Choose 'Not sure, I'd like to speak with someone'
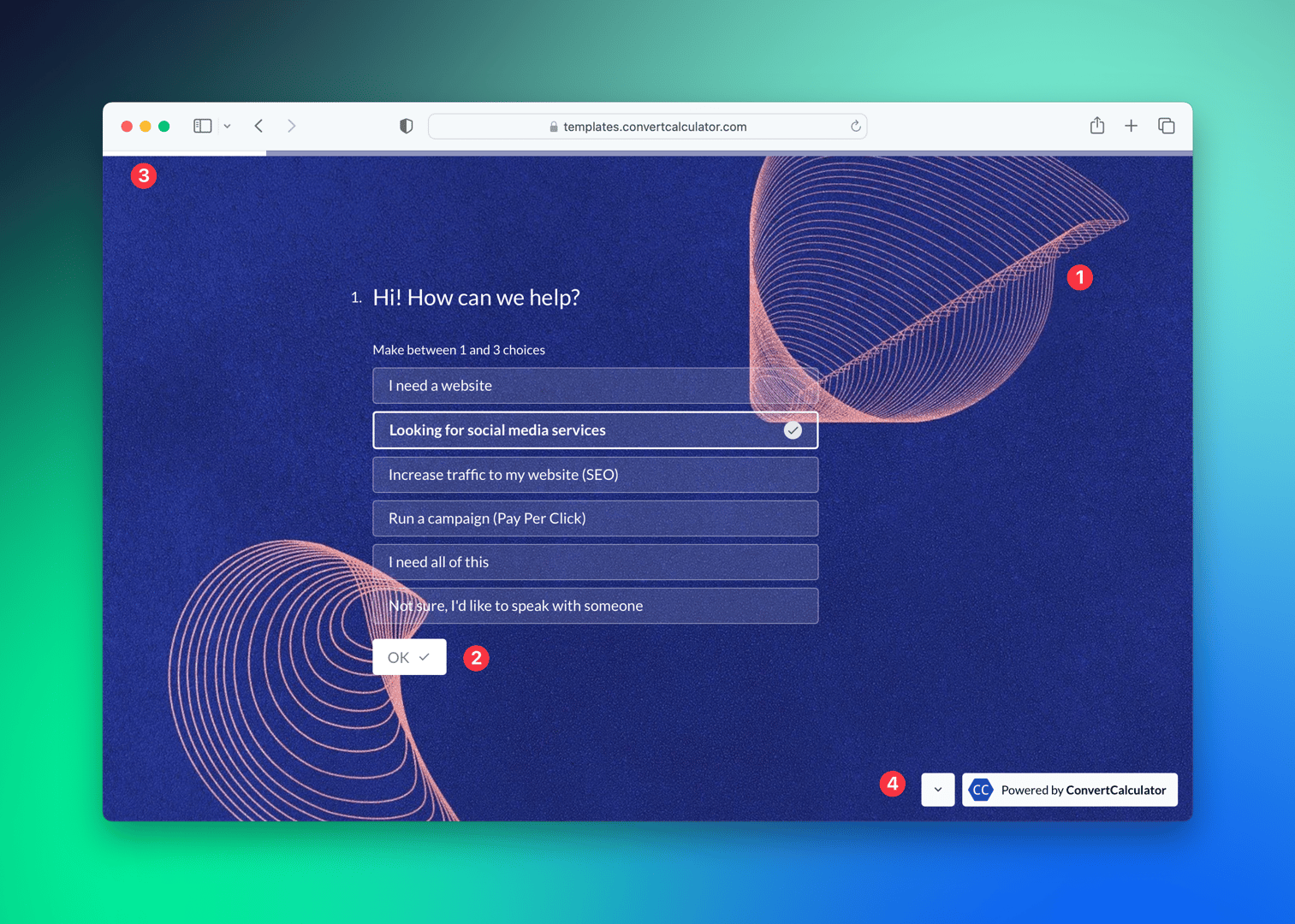 [x=595, y=606]
